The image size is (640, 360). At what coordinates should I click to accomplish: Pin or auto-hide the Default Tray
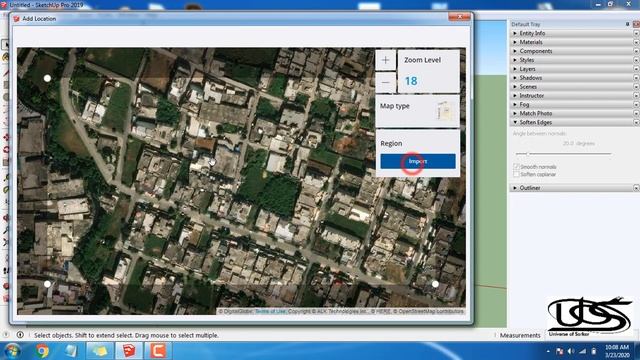[627, 24]
